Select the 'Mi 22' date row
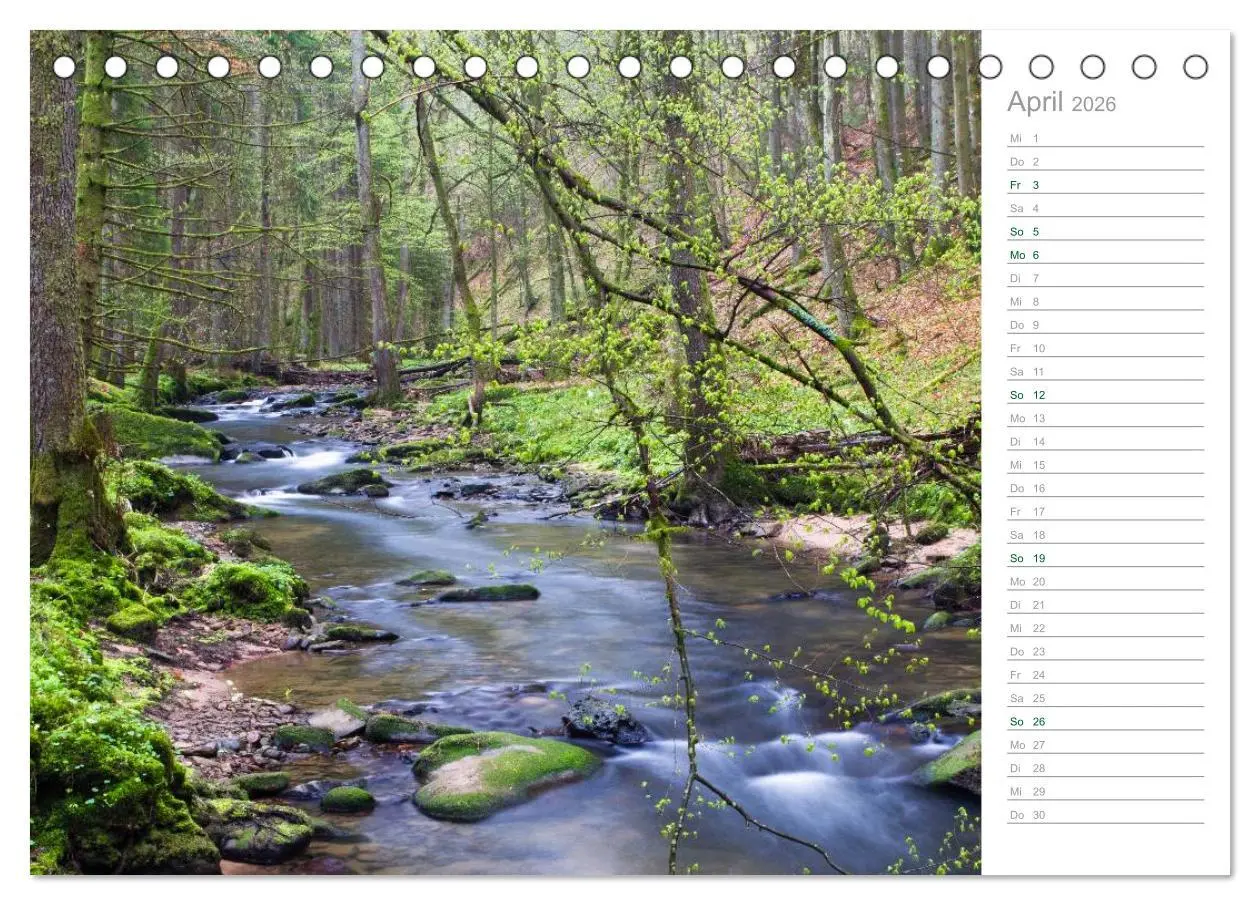 (1105, 627)
